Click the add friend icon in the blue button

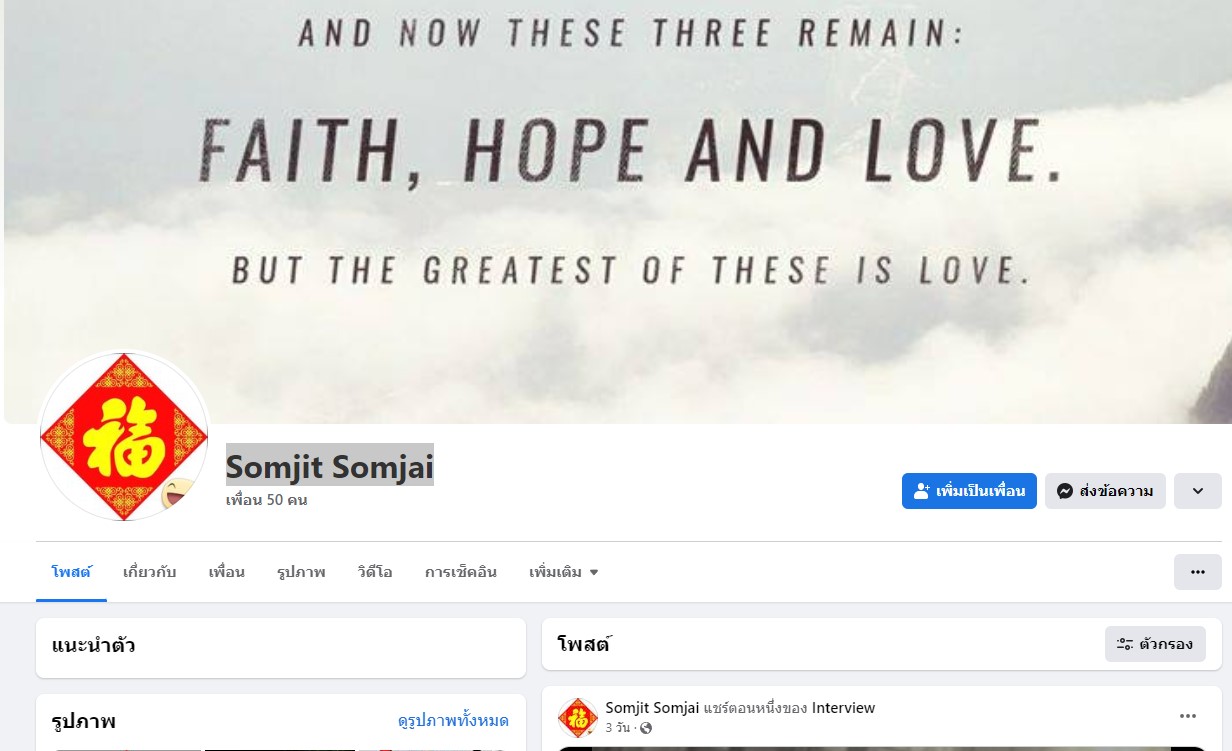(x=922, y=491)
